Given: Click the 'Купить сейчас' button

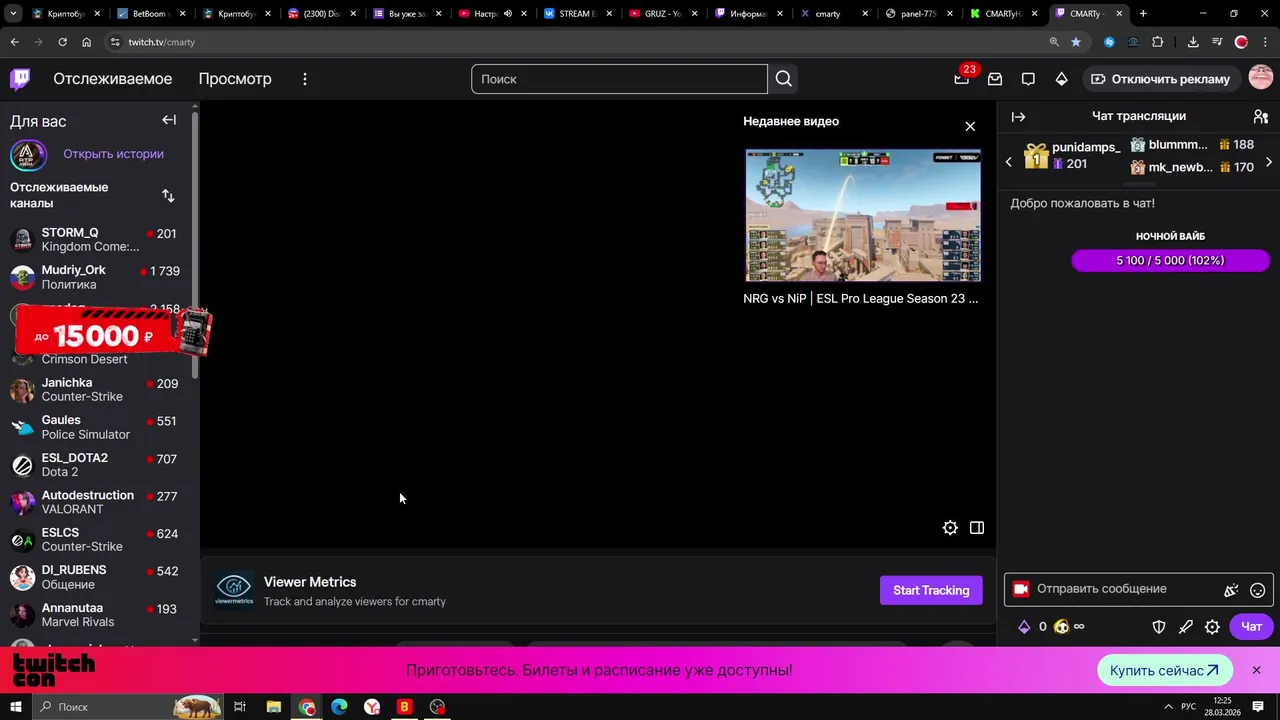Looking at the screenshot, I should [x=1164, y=670].
